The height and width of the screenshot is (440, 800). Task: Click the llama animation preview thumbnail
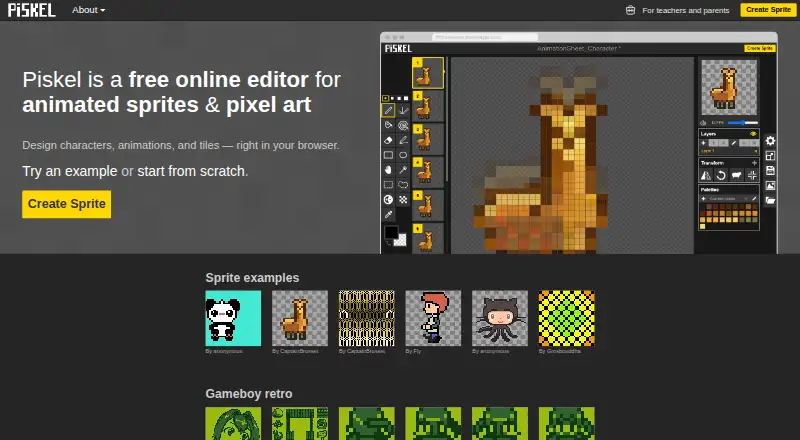[729, 87]
